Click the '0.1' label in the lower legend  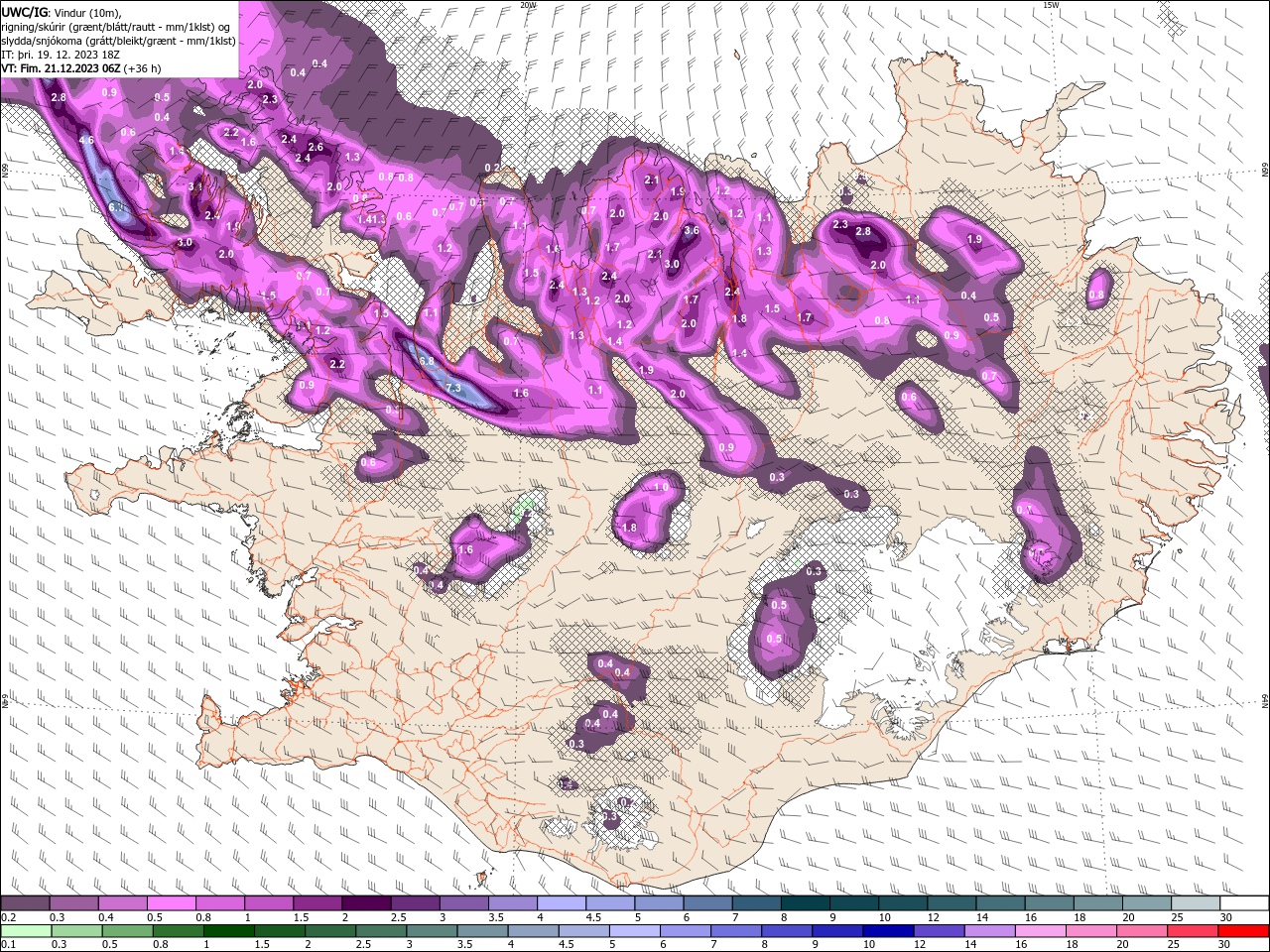[x=8, y=944]
